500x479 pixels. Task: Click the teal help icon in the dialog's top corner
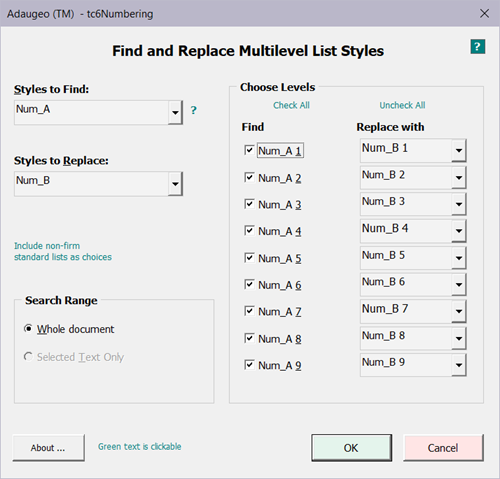478,46
